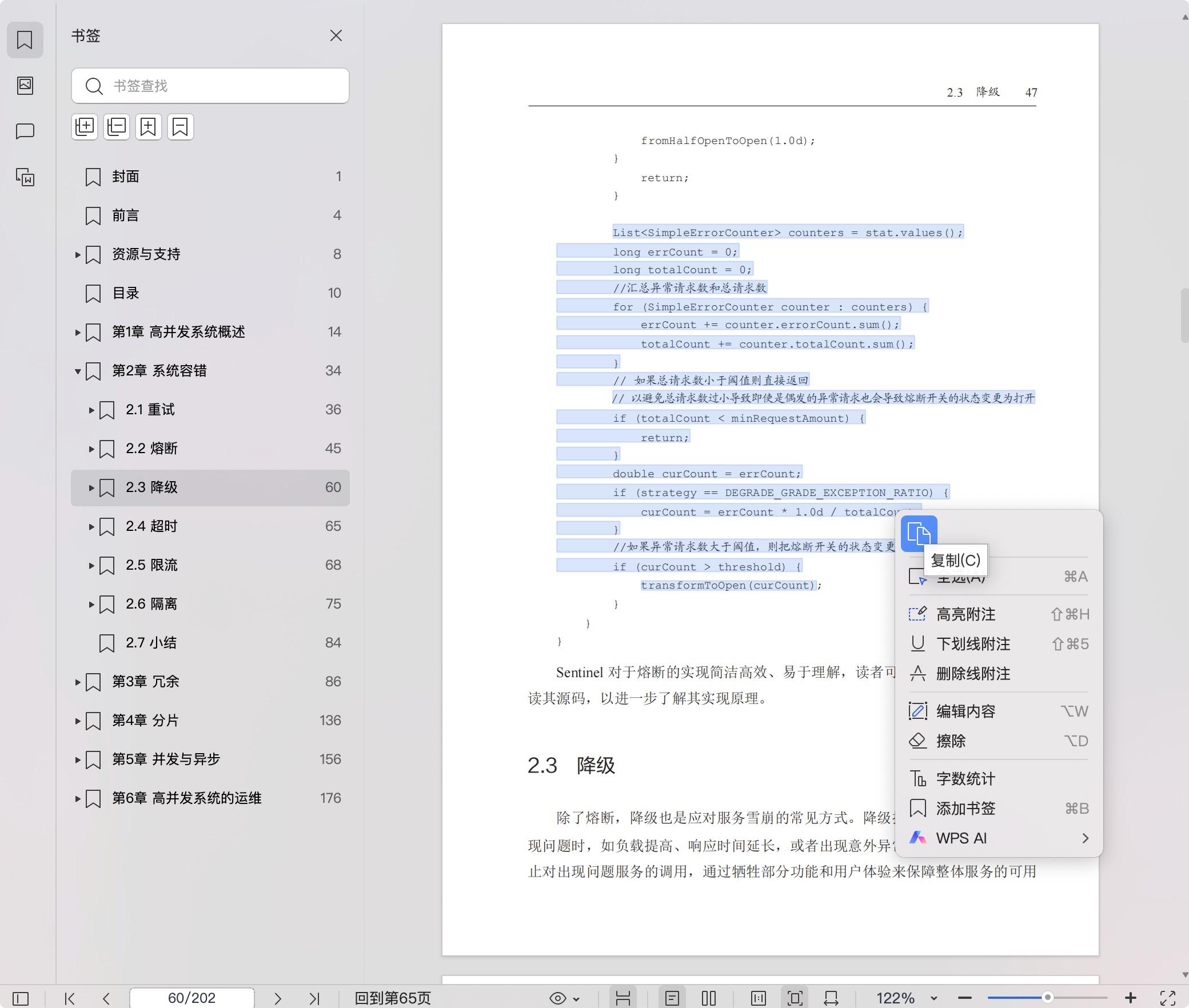This screenshot has width=1189, height=1008.
Task: Toggle the navigation sidebar panel button
Action: click(x=21, y=998)
